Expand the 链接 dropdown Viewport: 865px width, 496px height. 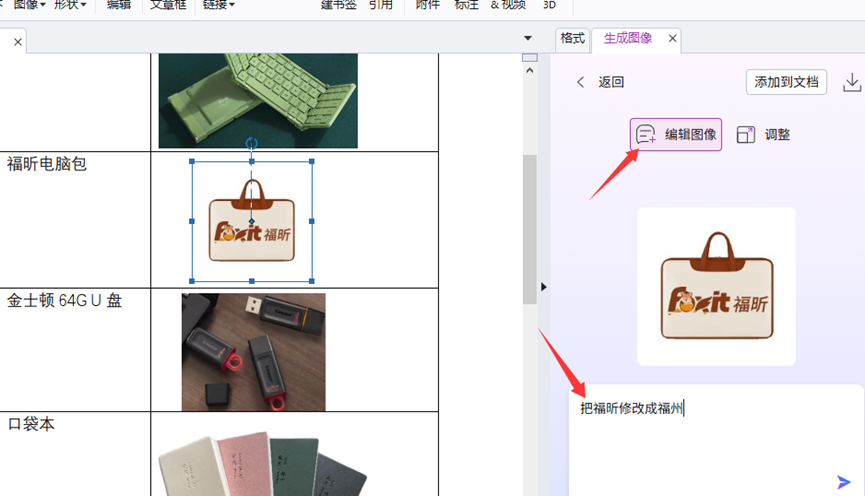pos(218,5)
